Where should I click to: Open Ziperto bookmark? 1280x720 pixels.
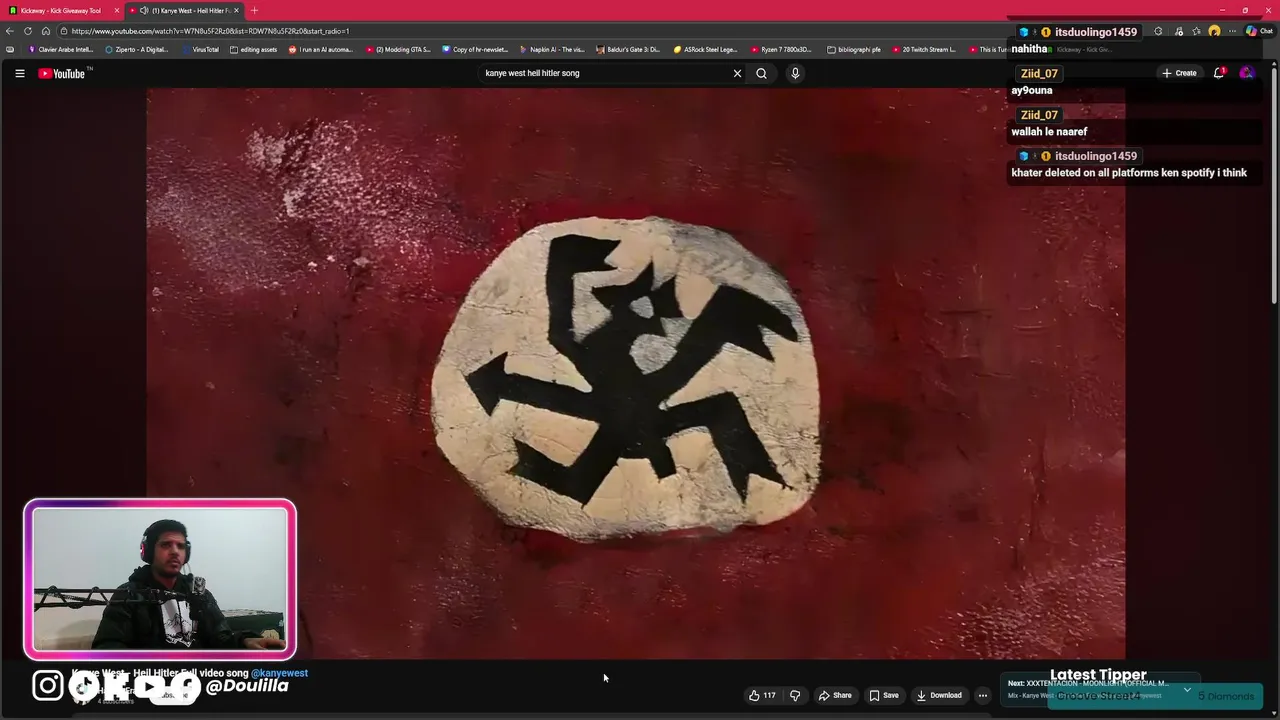[x=137, y=49]
